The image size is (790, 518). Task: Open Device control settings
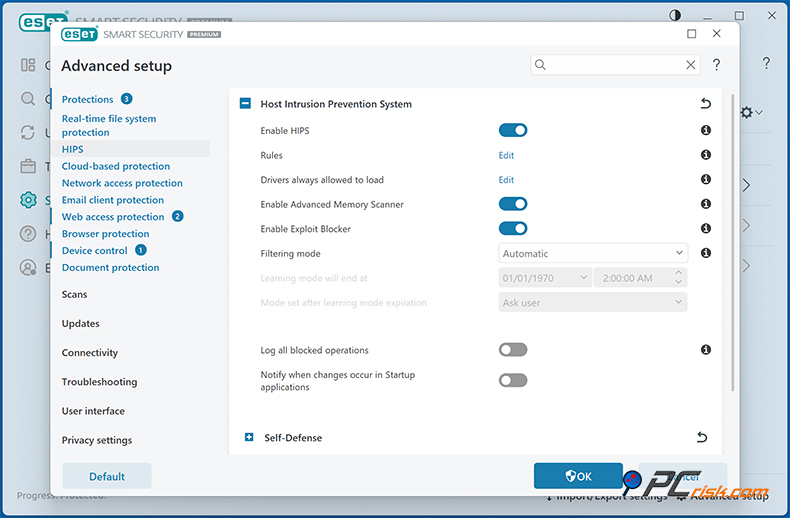[x=95, y=251]
